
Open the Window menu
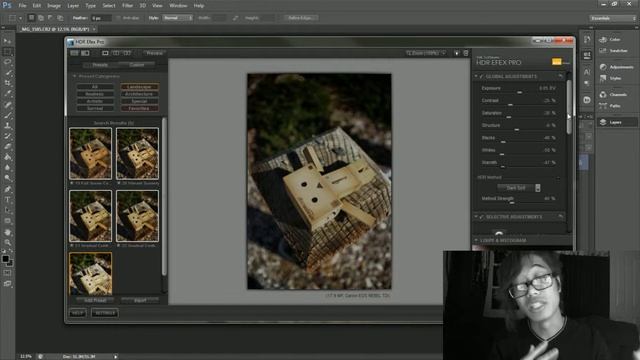pos(178,6)
